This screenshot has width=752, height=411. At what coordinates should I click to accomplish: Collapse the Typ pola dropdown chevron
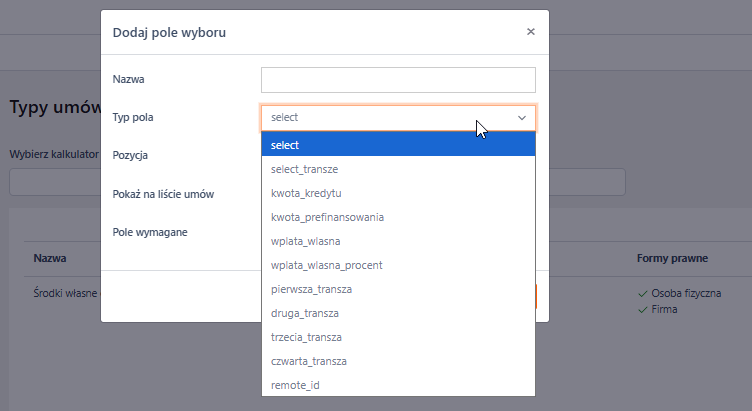click(x=522, y=118)
